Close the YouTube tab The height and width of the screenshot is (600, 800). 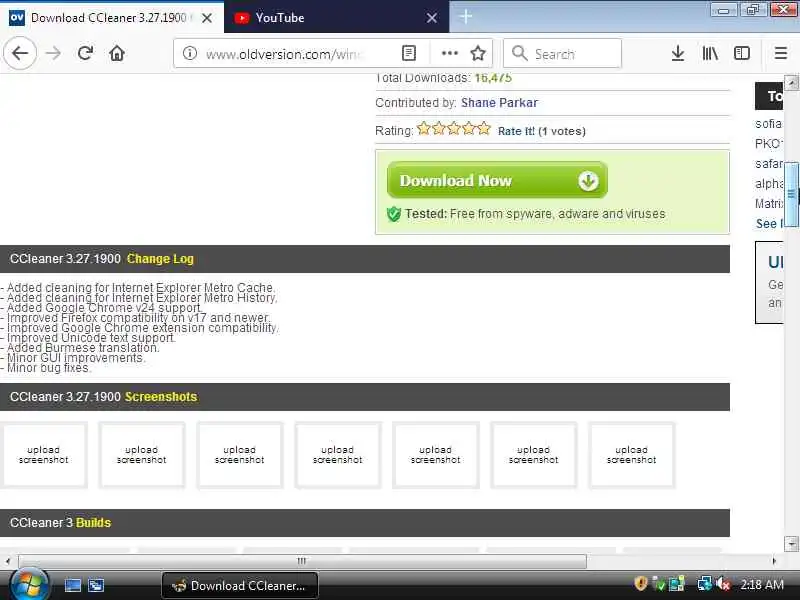tap(432, 18)
